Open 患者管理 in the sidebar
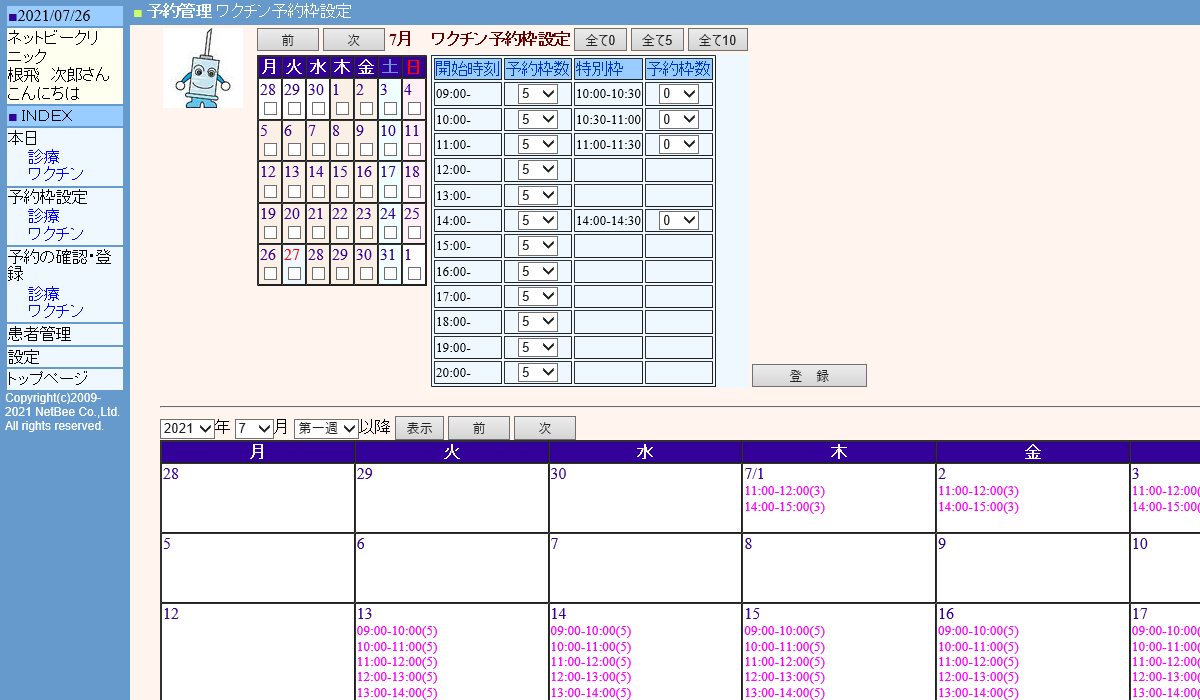 pos(40,334)
